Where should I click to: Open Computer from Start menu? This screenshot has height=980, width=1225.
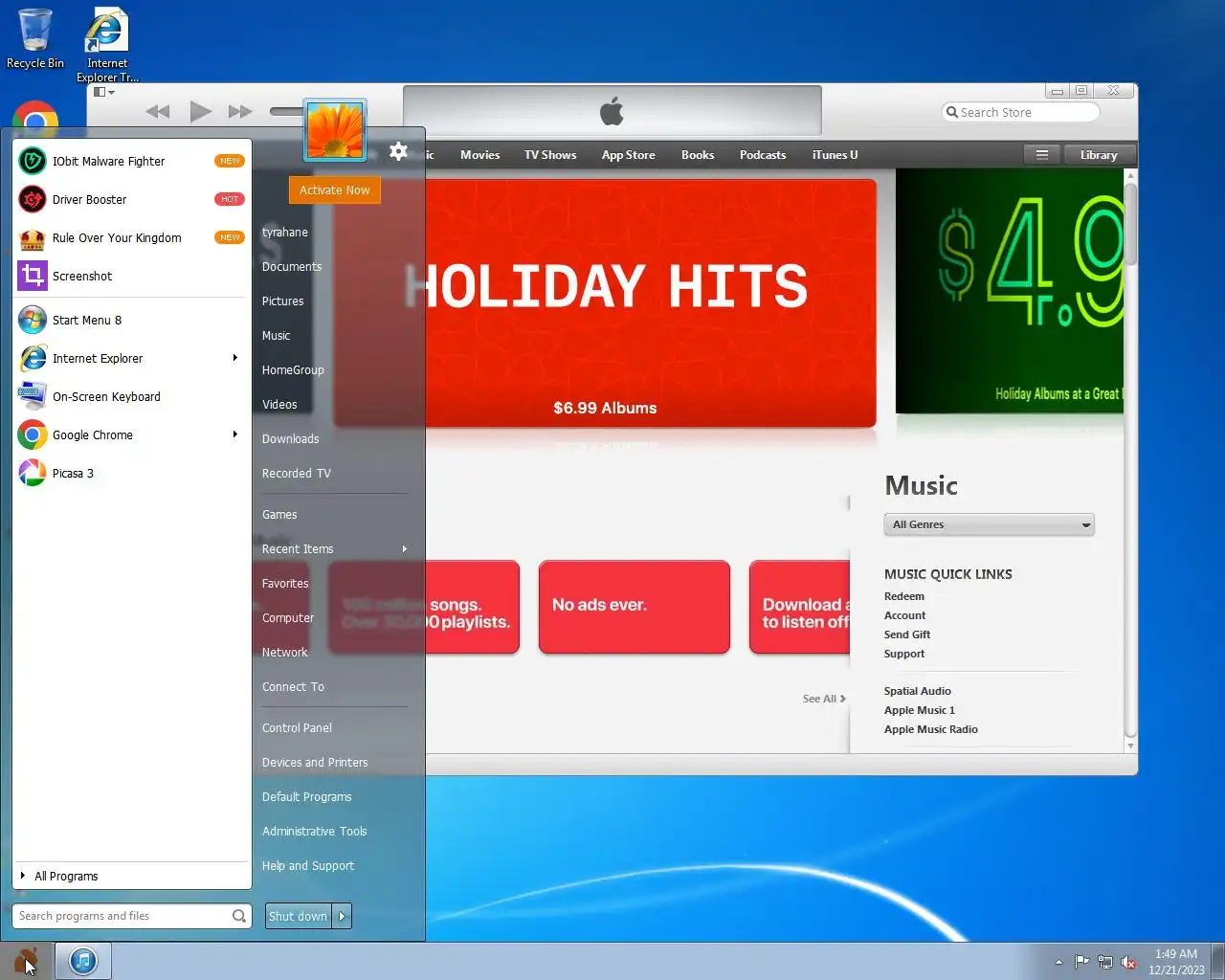[288, 618]
